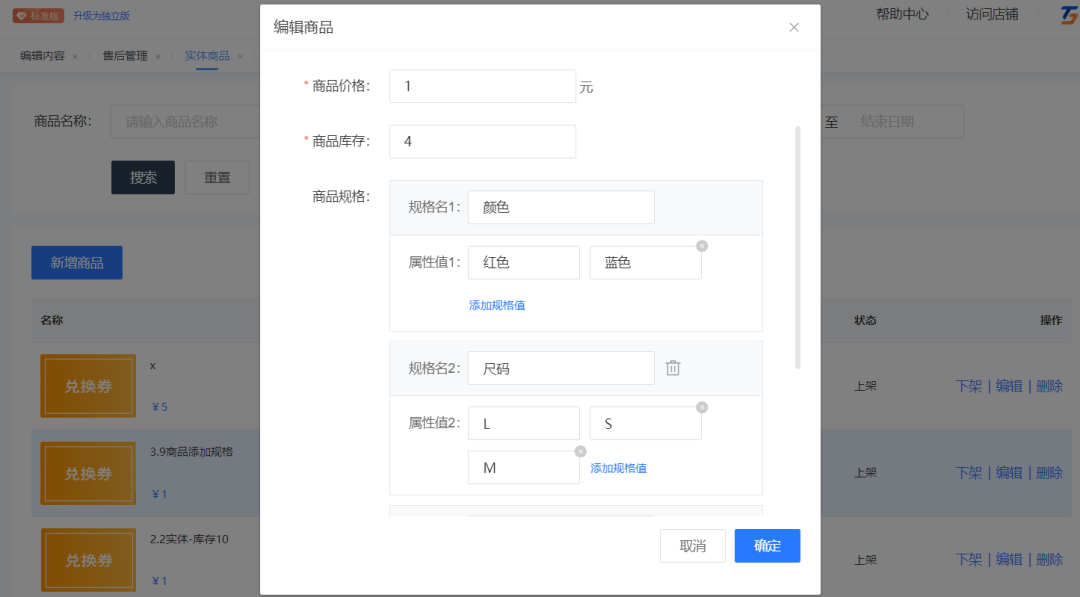Close the 售后管理 tab

(158, 56)
